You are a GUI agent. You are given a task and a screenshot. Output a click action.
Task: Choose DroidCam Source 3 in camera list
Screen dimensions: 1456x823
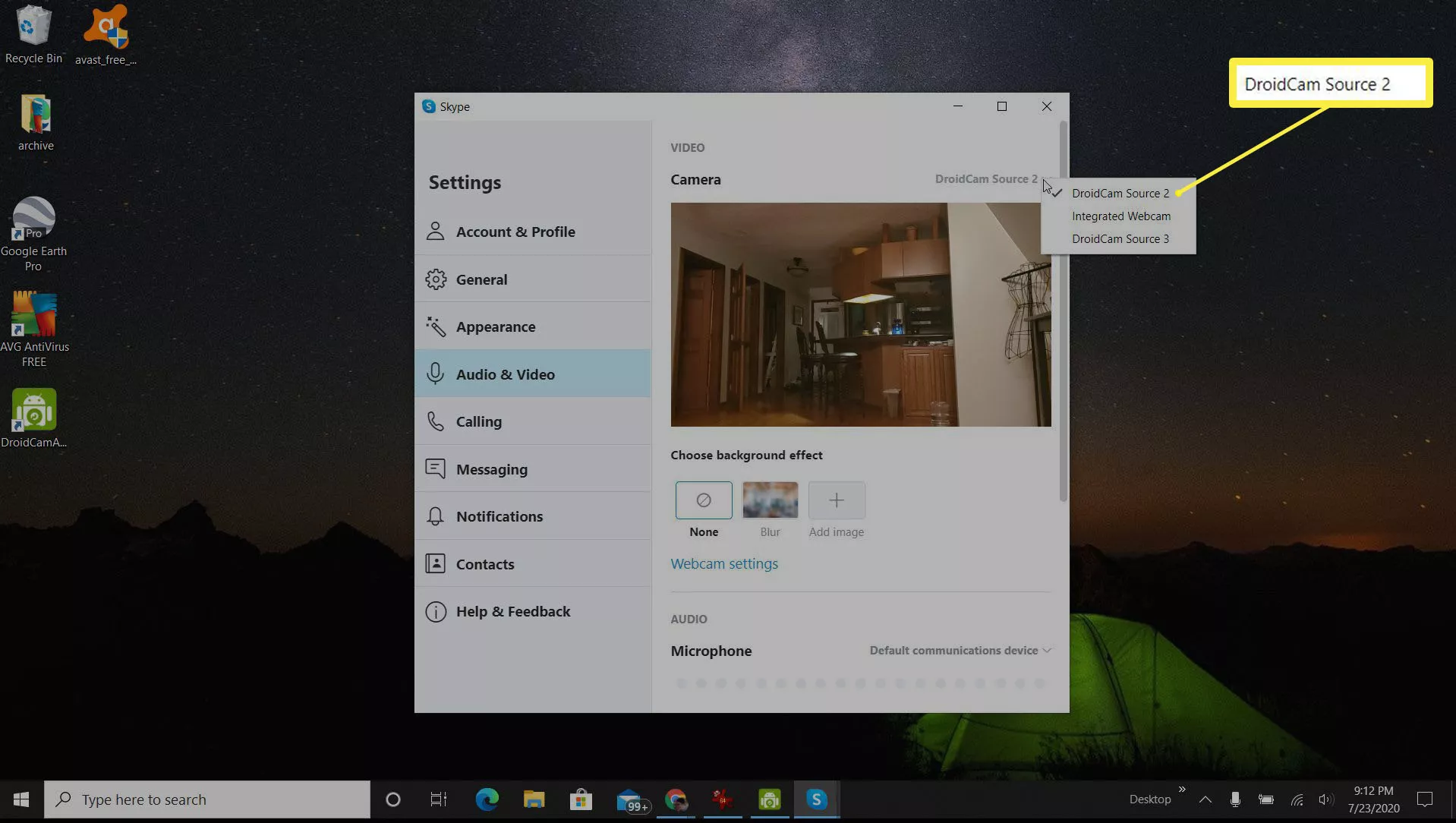tap(1118, 238)
